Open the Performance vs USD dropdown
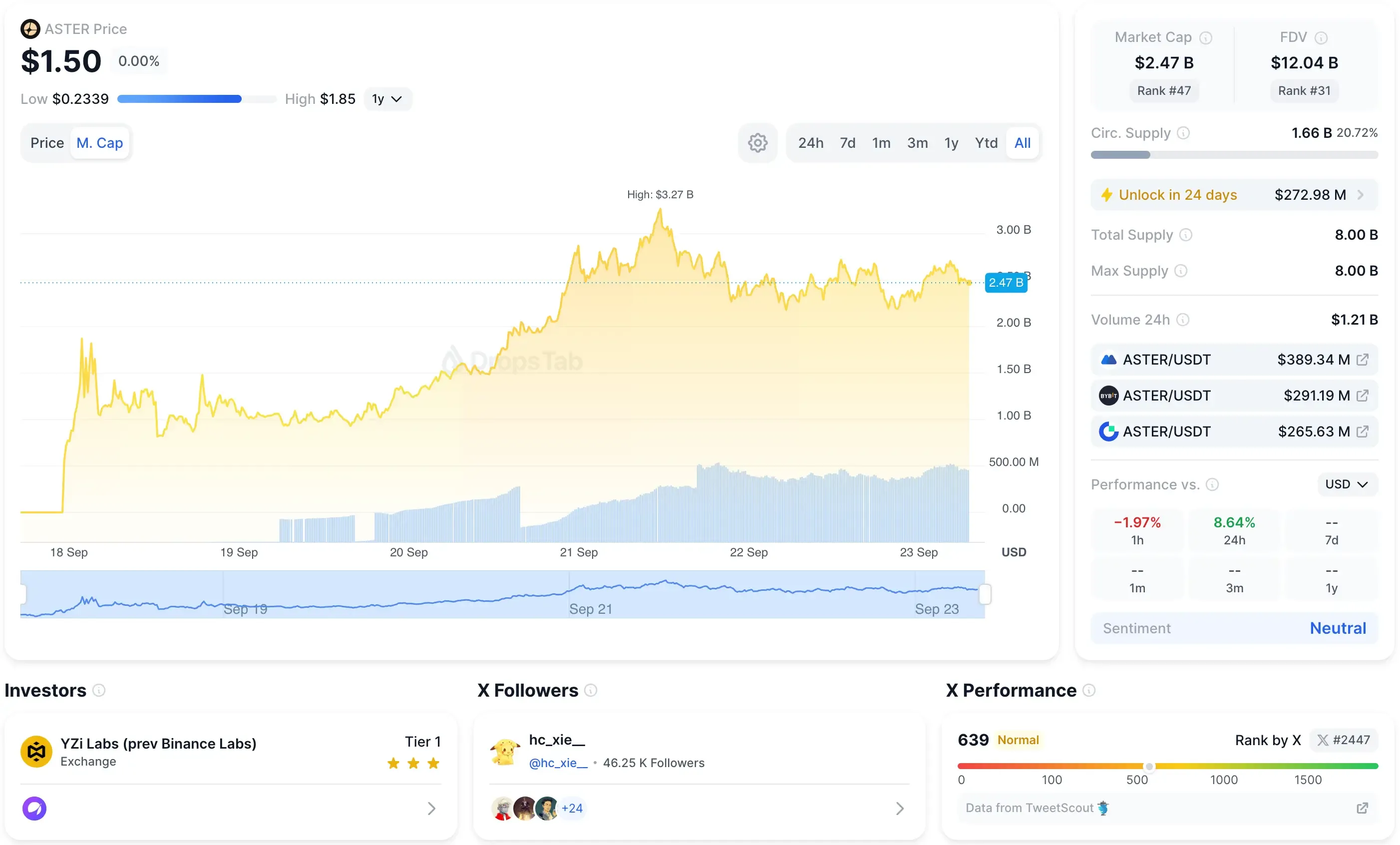 (x=1346, y=484)
